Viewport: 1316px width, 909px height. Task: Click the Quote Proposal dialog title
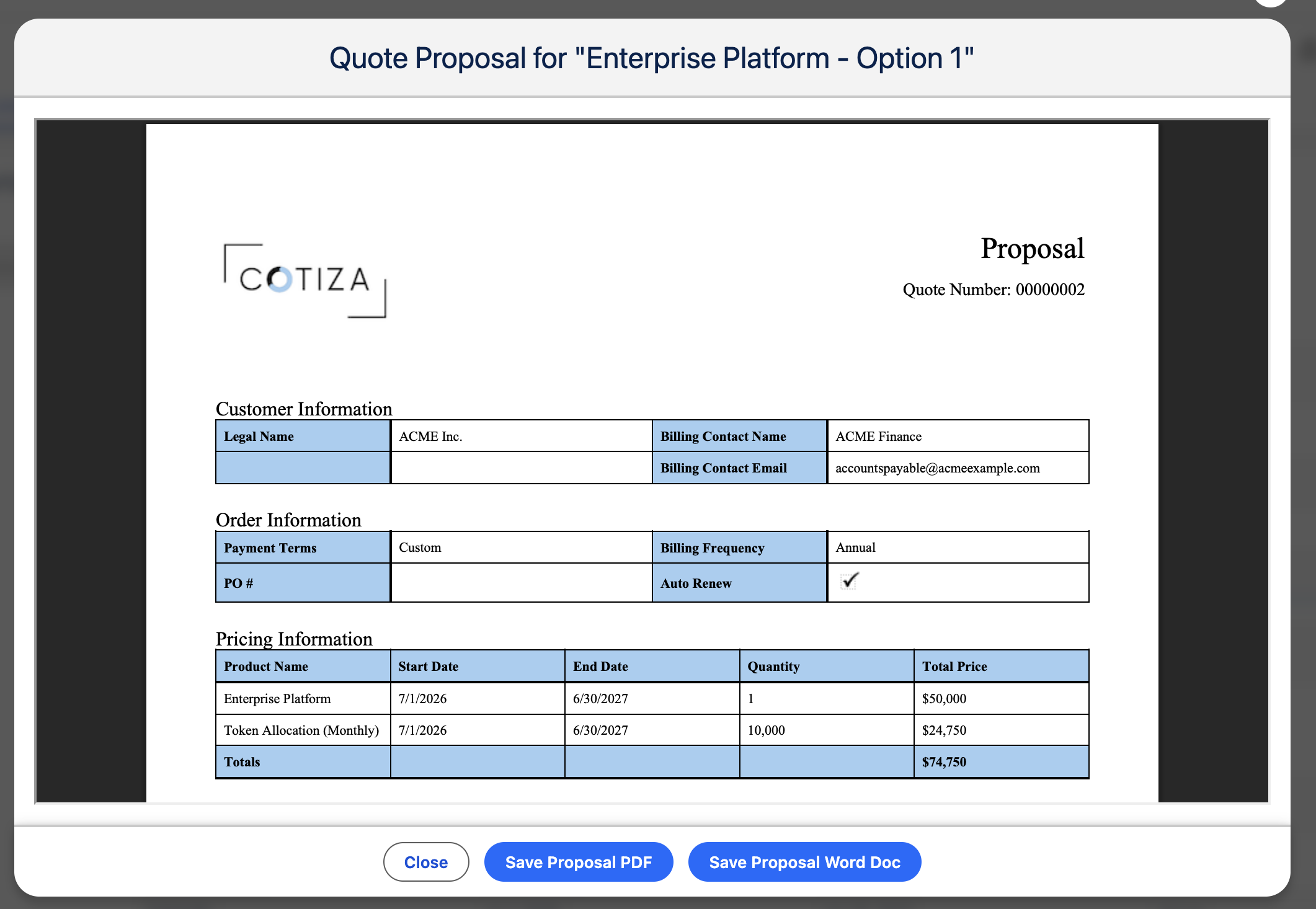click(652, 58)
